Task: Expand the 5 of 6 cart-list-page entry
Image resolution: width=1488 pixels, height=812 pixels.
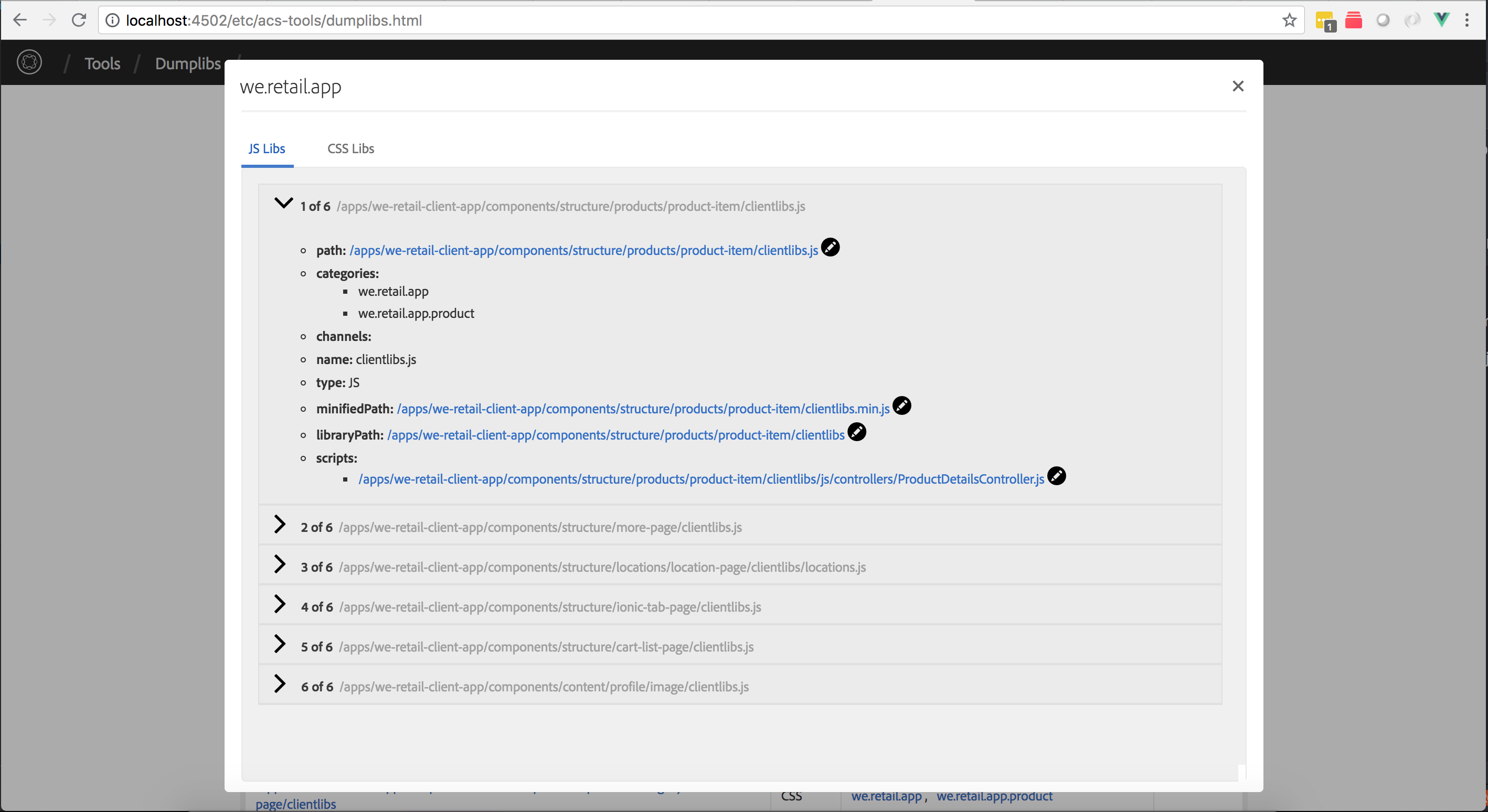Action: pos(280,644)
